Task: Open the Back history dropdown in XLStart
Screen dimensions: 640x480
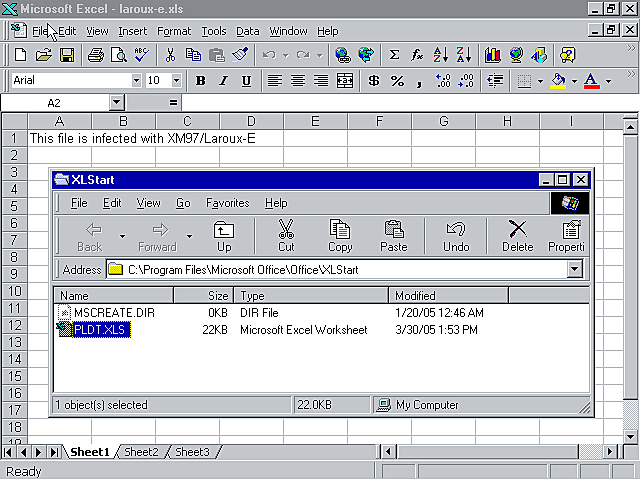Action: pyautogui.click(x=122, y=236)
